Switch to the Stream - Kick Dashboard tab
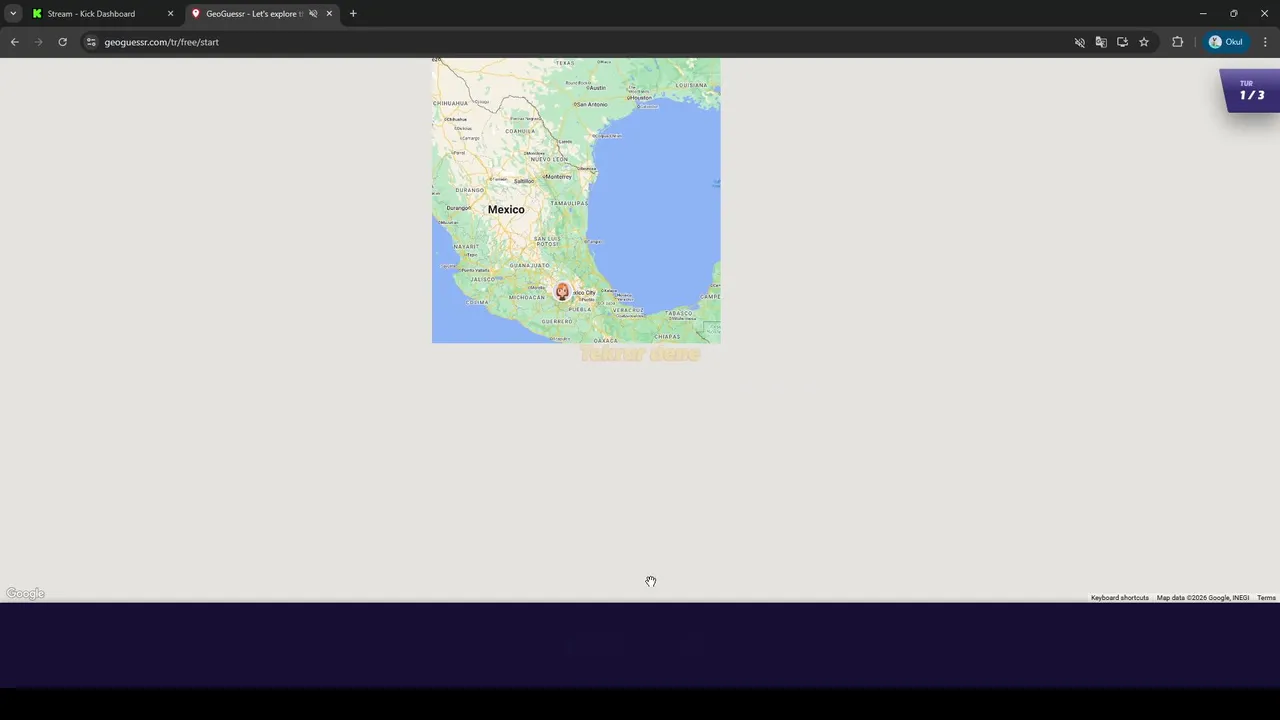This screenshot has width=1280, height=720. tap(103, 14)
